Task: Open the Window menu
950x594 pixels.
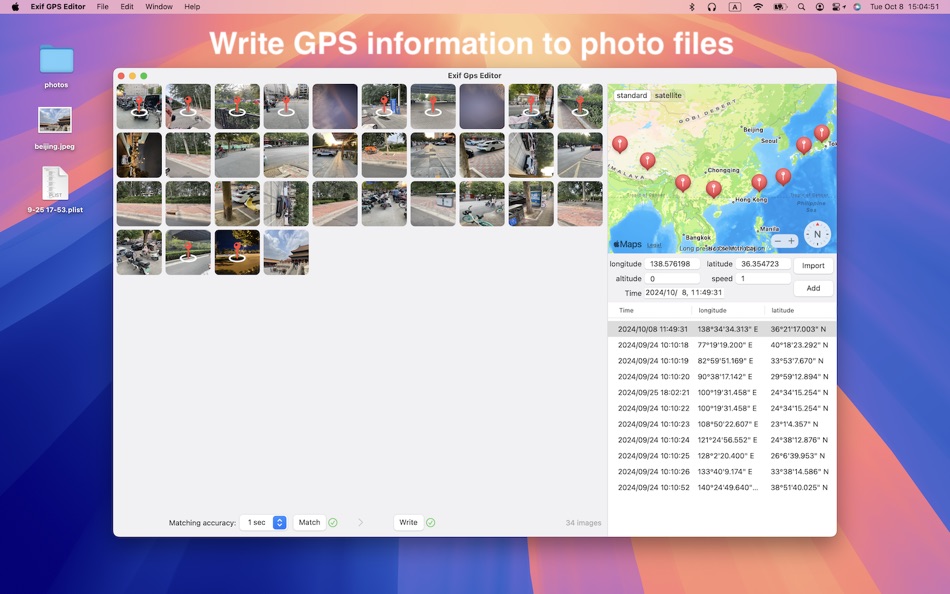Action: [x=159, y=7]
